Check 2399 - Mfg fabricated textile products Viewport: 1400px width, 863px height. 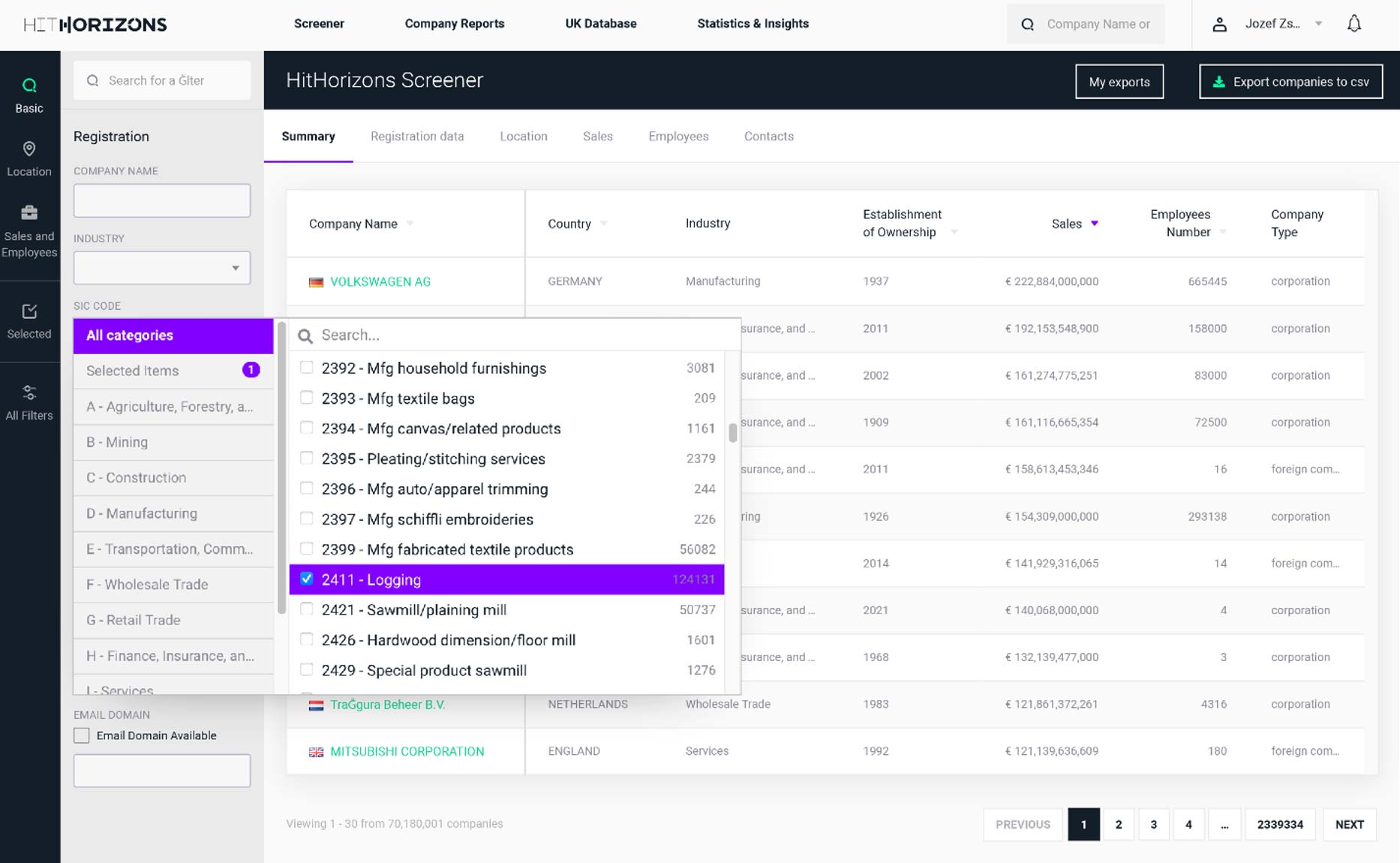307,549
